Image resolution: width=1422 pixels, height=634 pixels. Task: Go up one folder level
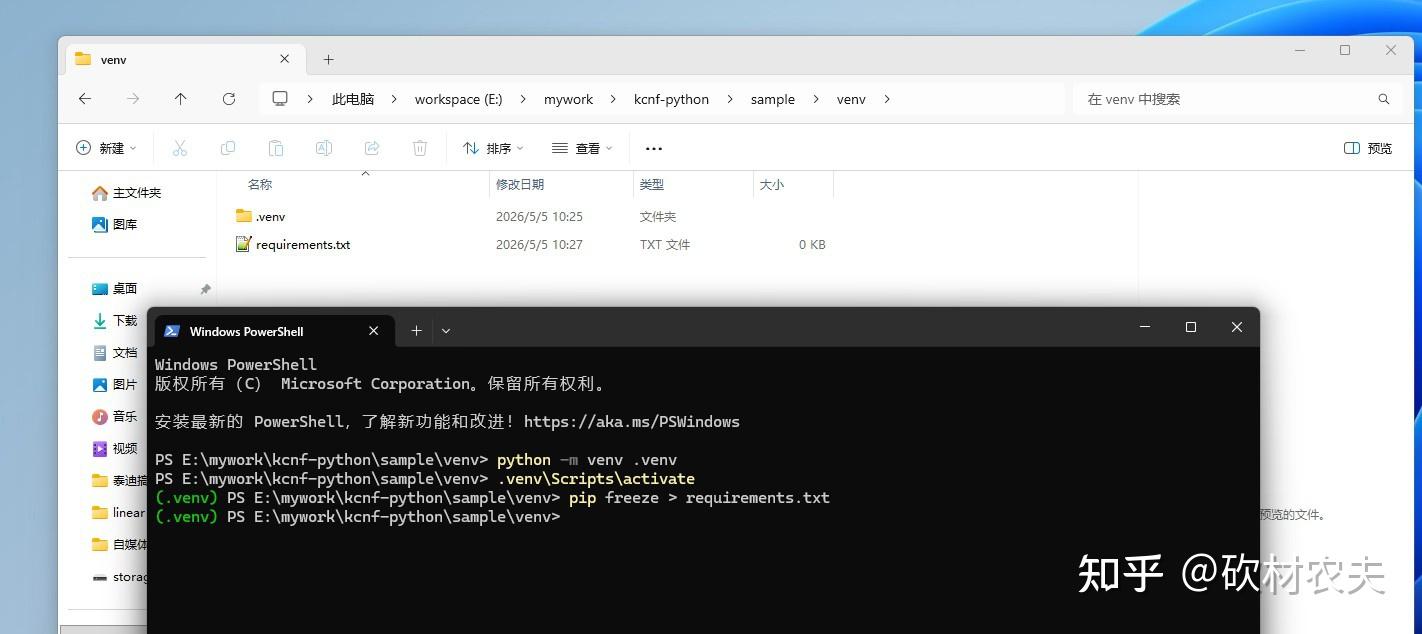click(181, 99)
